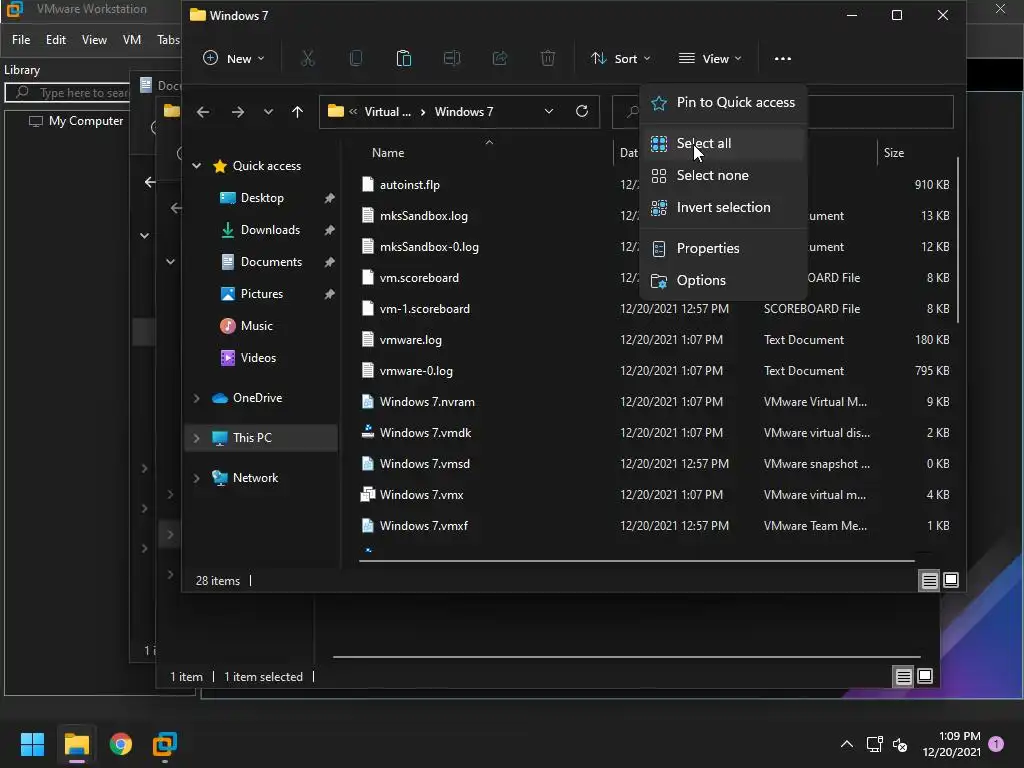
Task: Open Documents in Quick access
Action: pyautogui.click(x=271, y=262)
